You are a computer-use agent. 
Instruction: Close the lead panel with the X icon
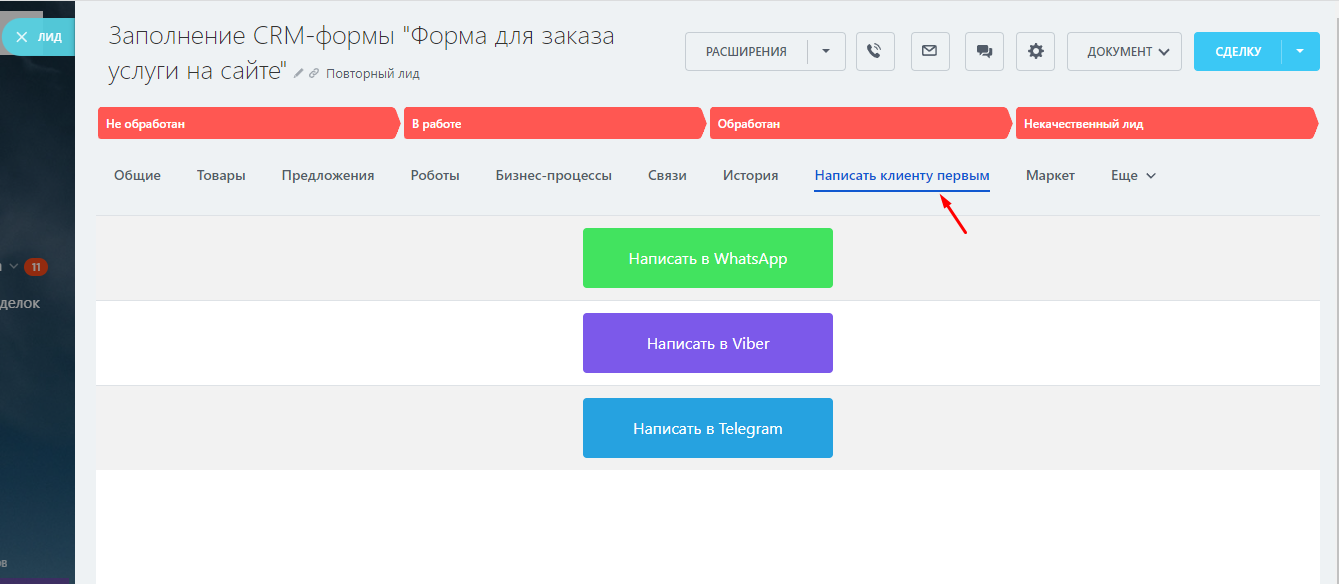[x=20, y=37]
